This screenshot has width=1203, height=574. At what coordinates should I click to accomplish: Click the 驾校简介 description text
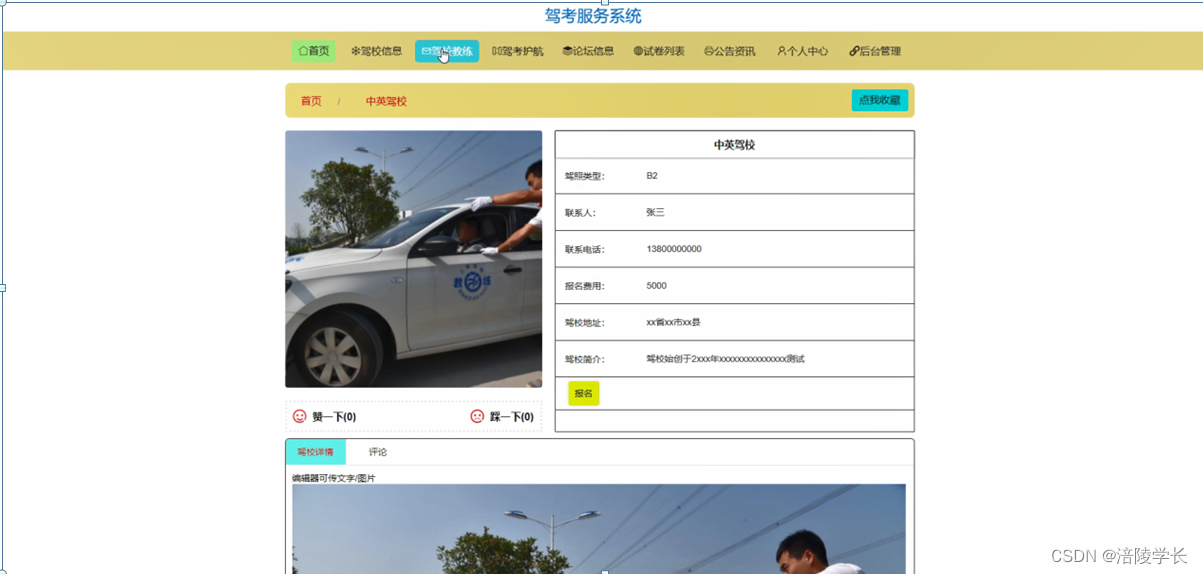coord(725,359)
